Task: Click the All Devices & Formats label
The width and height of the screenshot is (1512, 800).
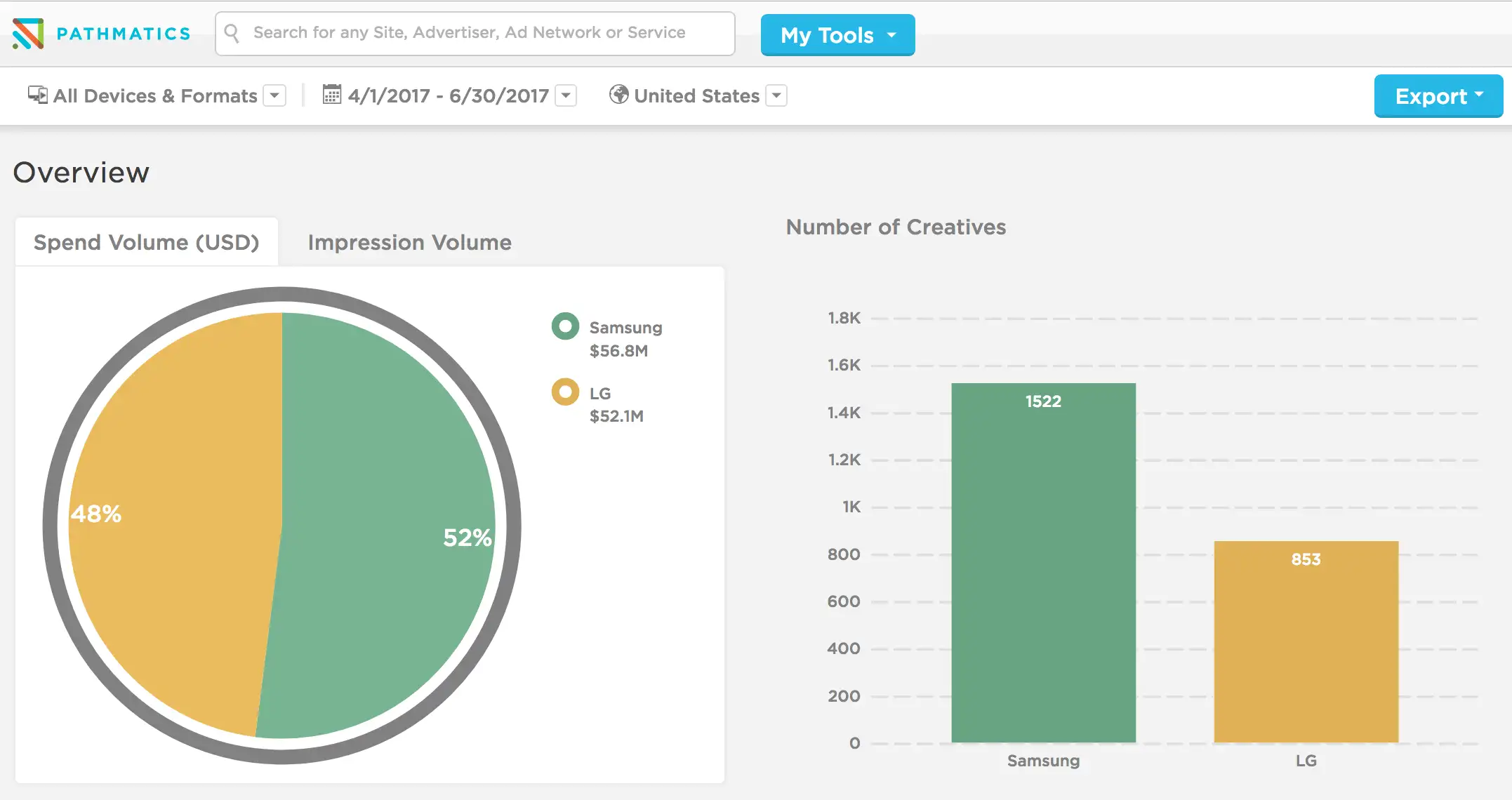Action: (155, 95)
